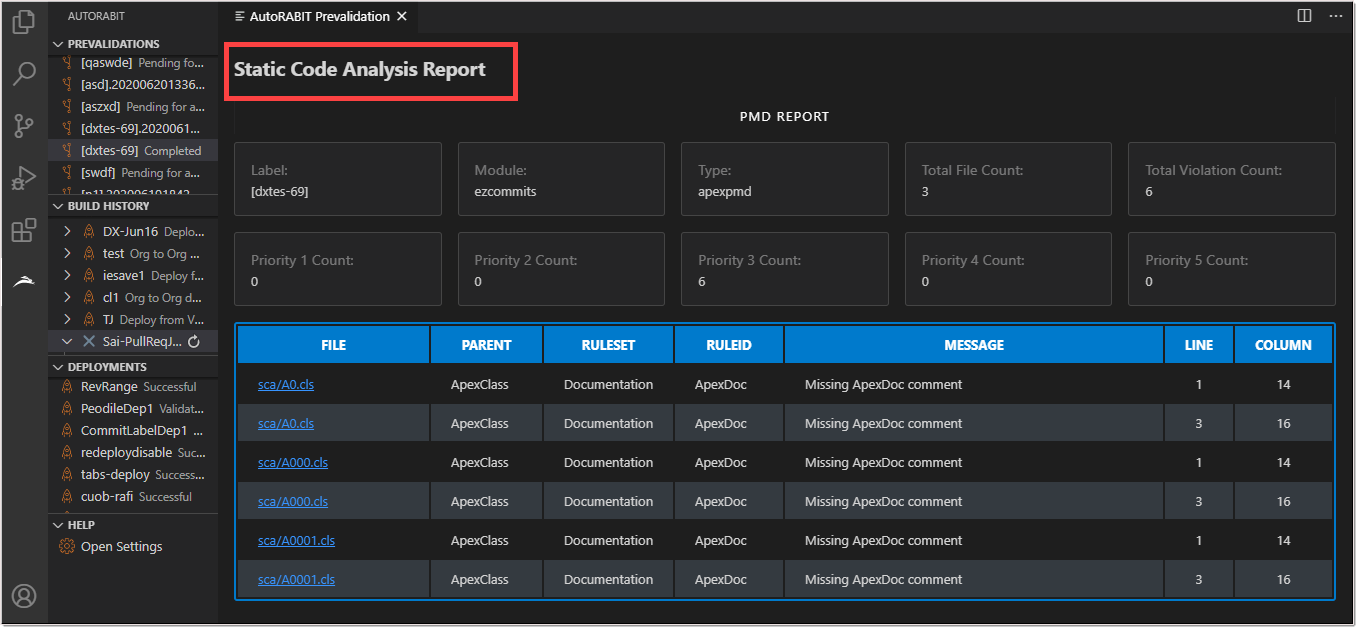Screen dimensions: 1359x630
Task: Open the Run and Debug icon
Action: click(x=24, y=178)
